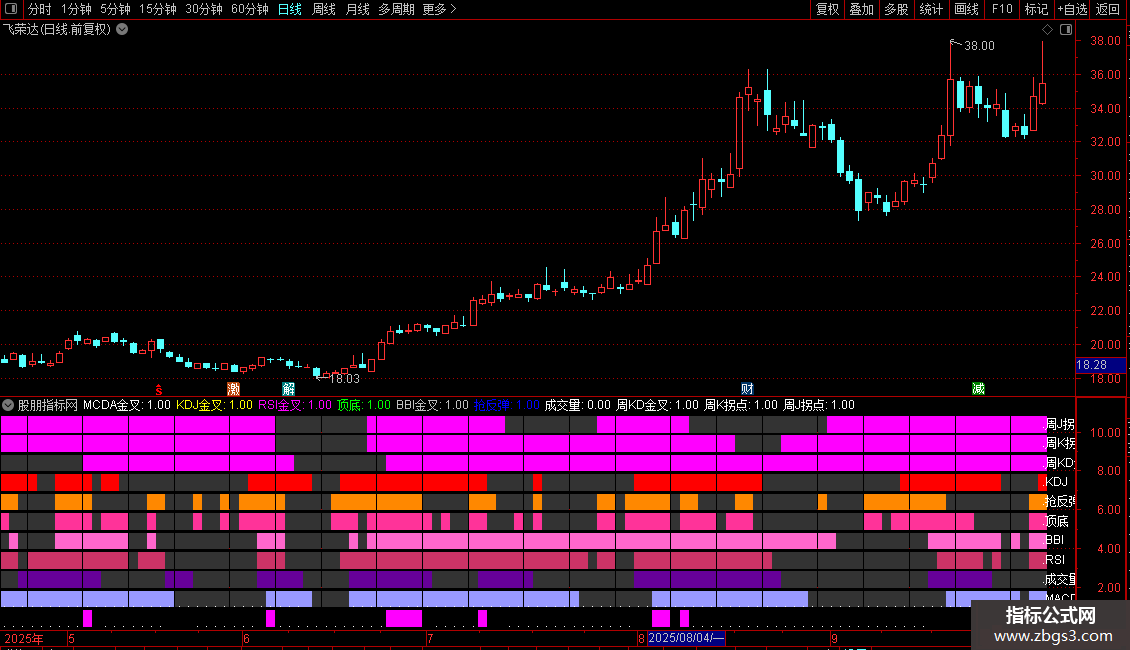Click the red $ event marker
Image resolution: width=1130 pixels, height=650 pixels.
[x=159, y=389]
